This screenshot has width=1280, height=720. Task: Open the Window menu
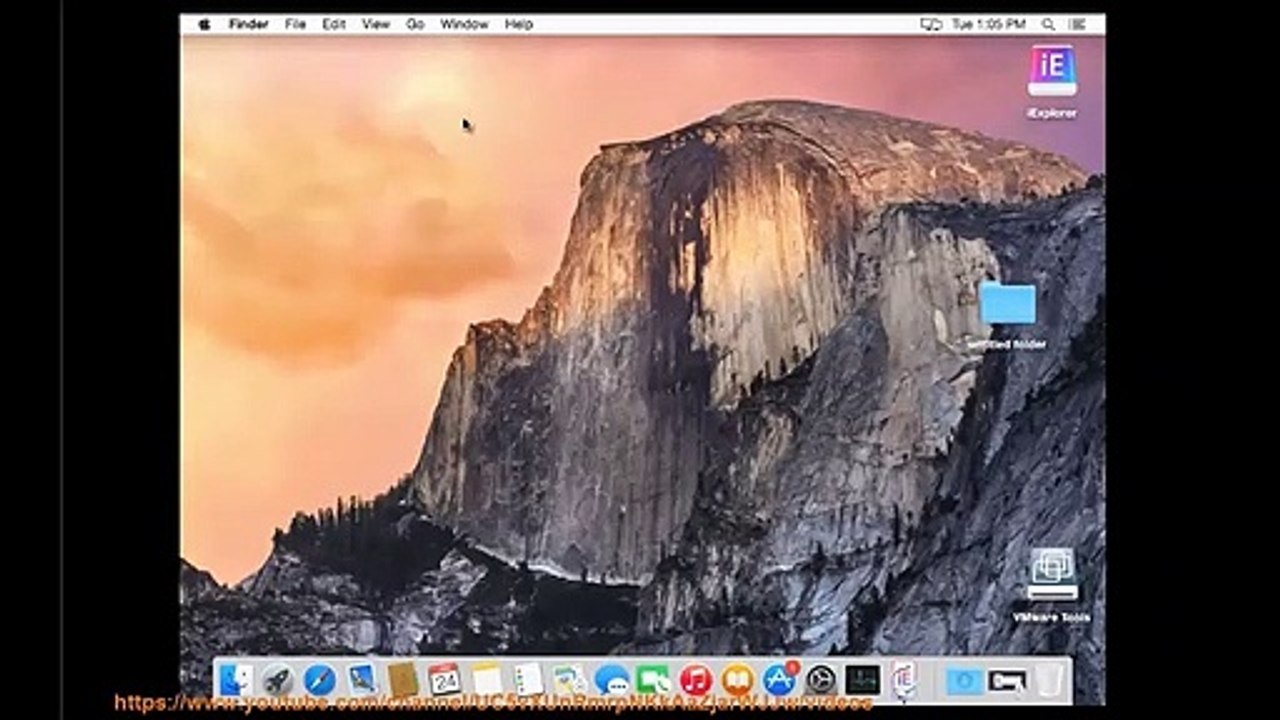point(465,24)
